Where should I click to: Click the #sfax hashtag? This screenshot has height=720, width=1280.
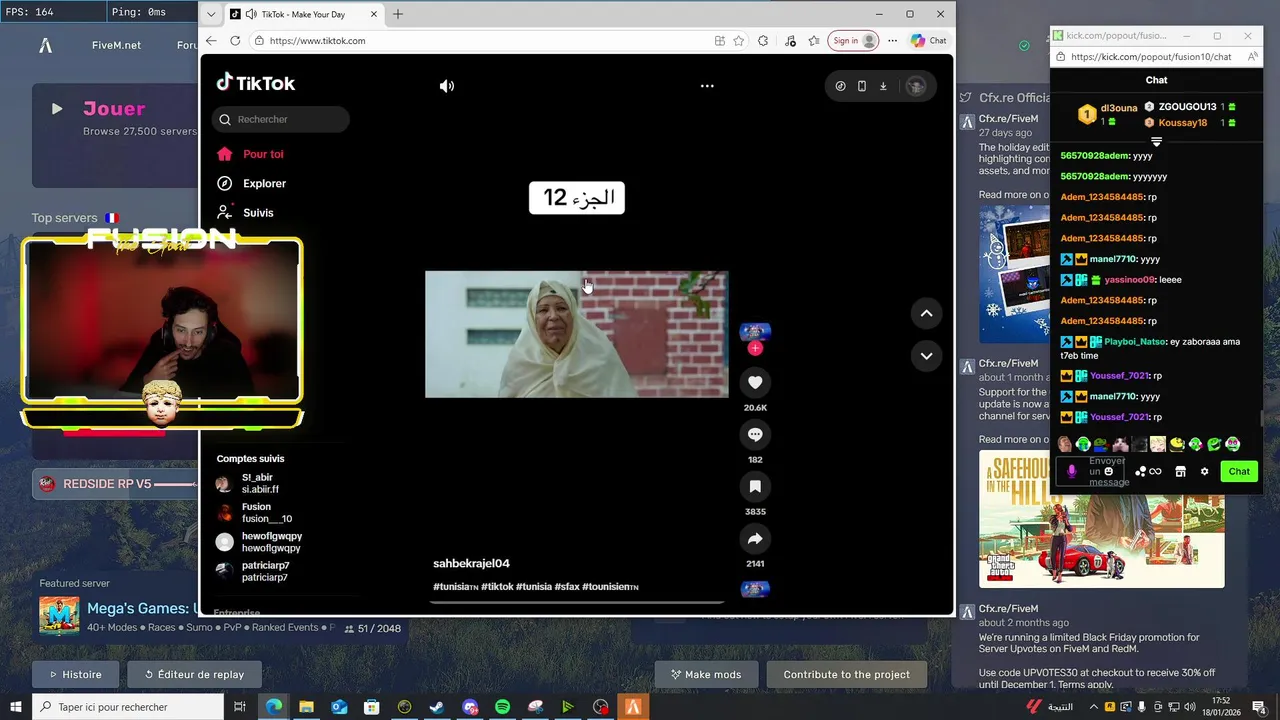click(x=567, y=586)
